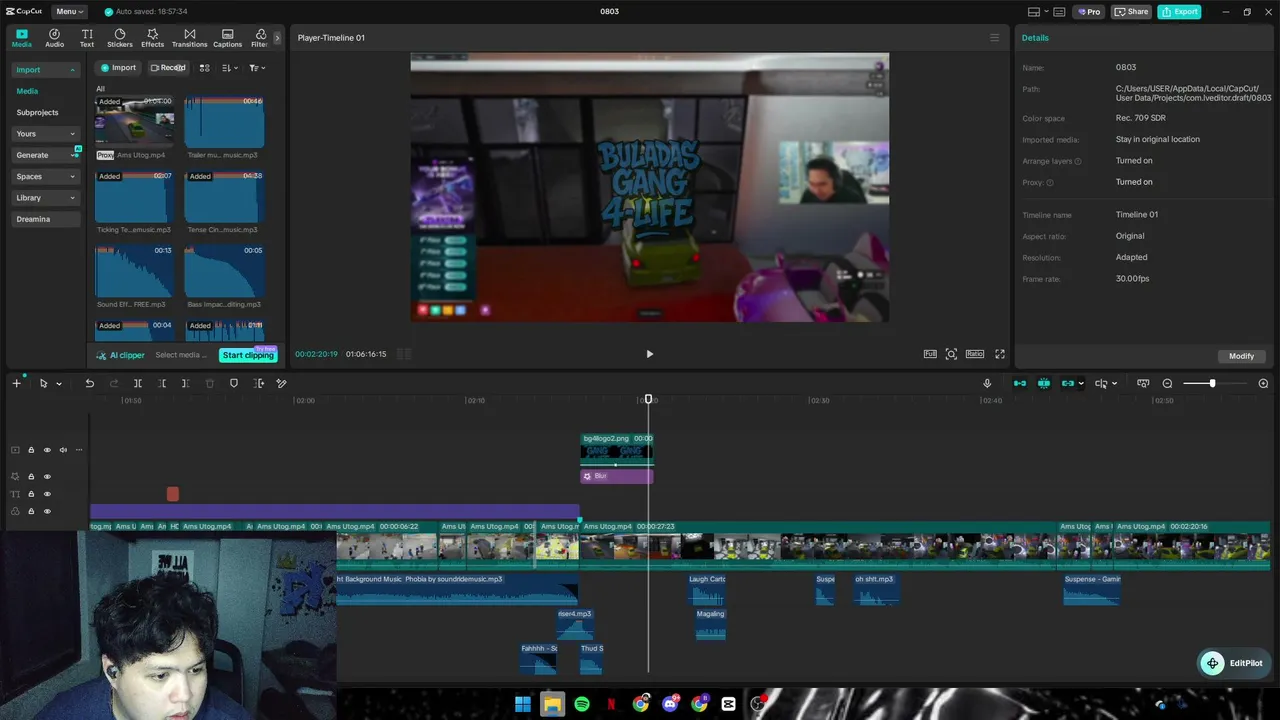
Task: Toggle main track magnet
Action: pos(1020,383)
